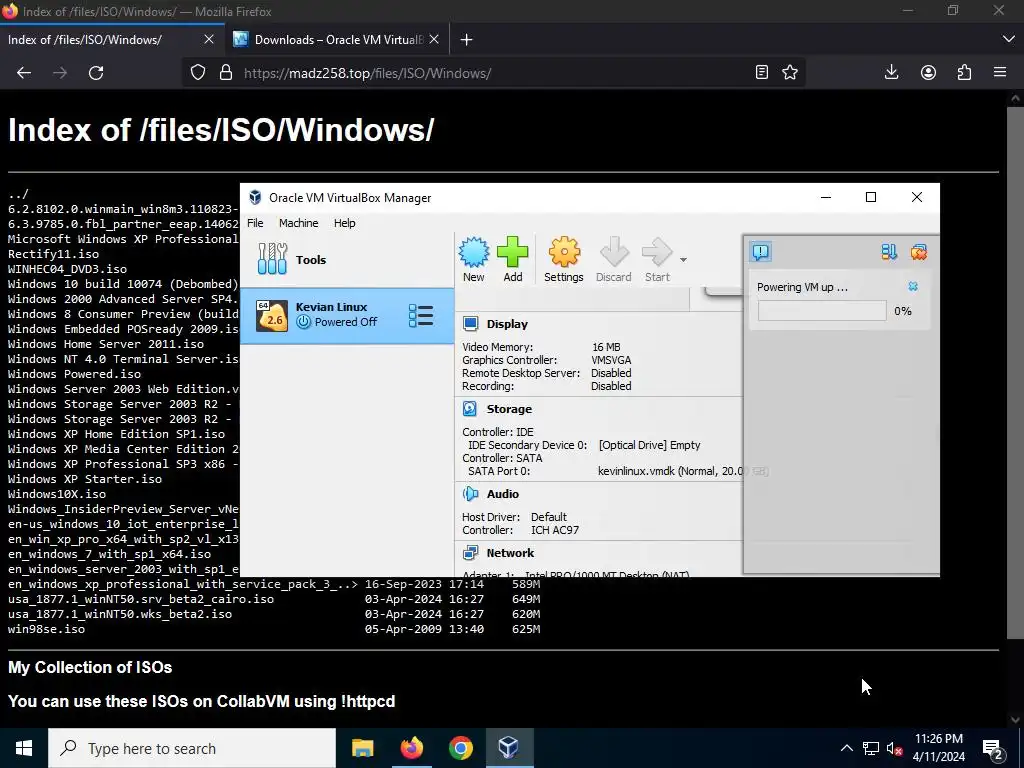Open the Windows XP Starter.iso link
The height and width of the screenshot is (768, 1024).
pyautogui.click(x=85, y=479)
